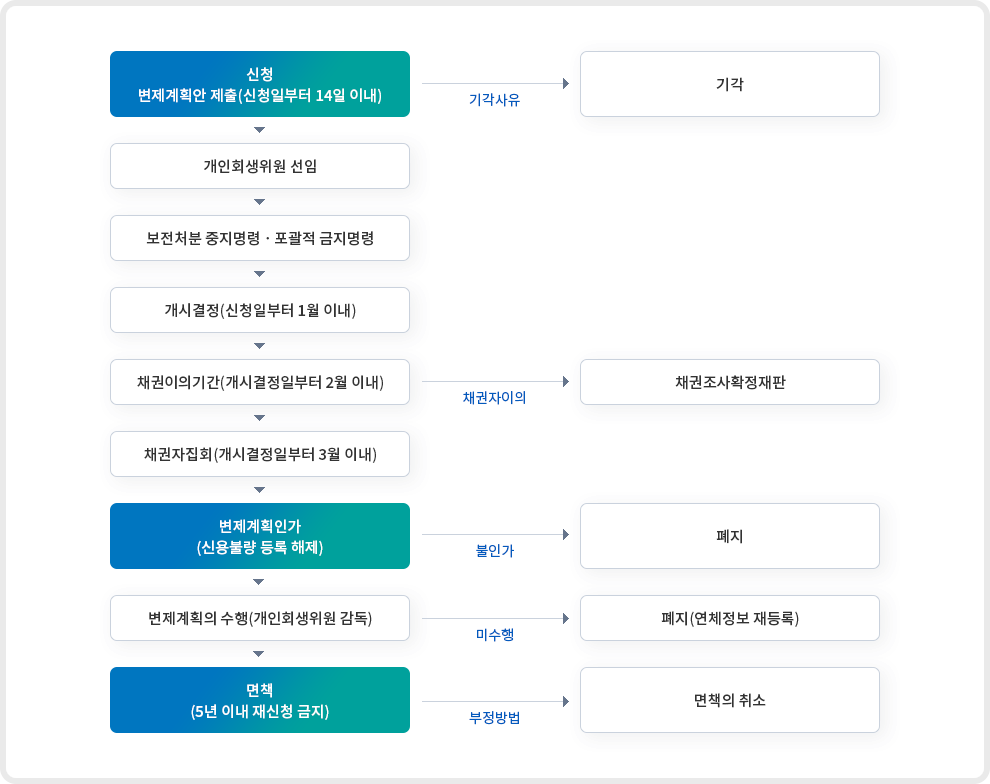
Task: Select the 개인회생위원 선임 step
Action: [x=259, y=166]
